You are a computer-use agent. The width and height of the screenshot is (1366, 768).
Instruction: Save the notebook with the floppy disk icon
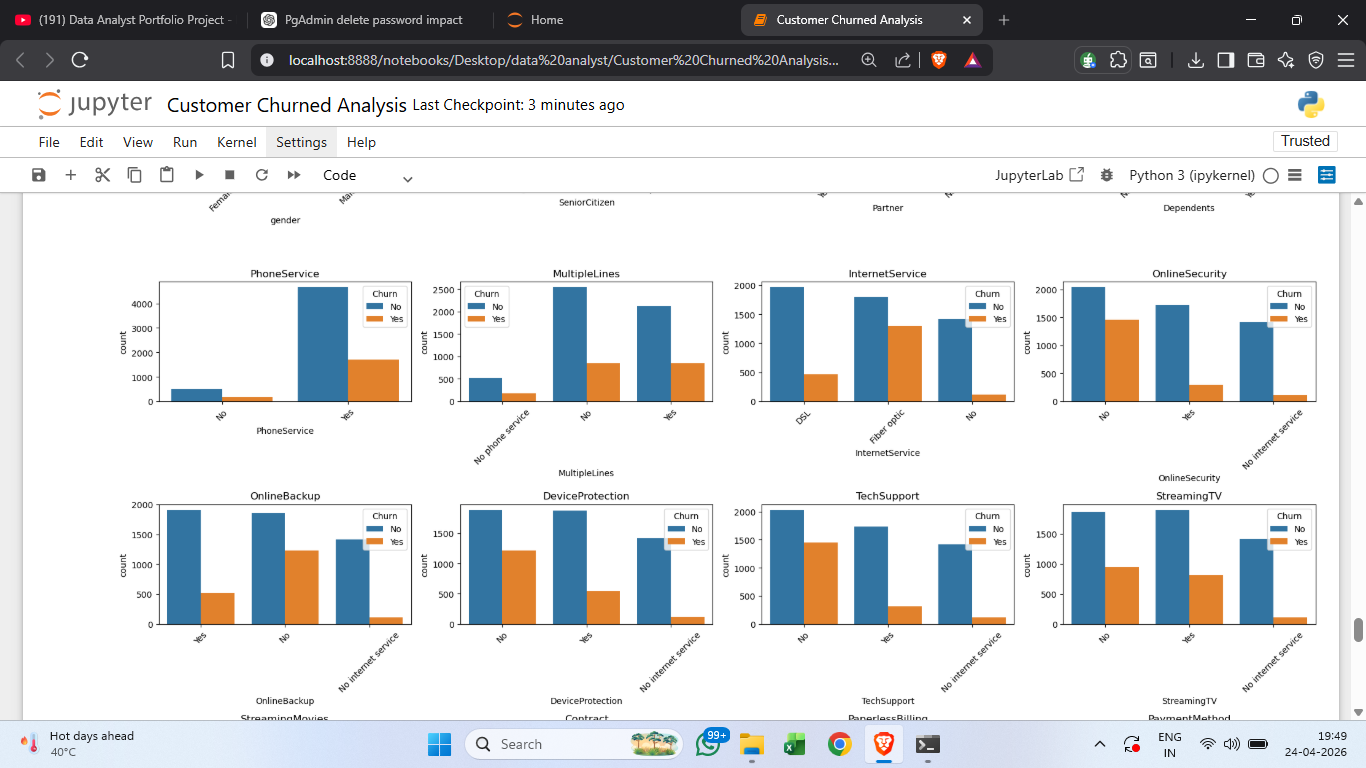click(39, 175)
